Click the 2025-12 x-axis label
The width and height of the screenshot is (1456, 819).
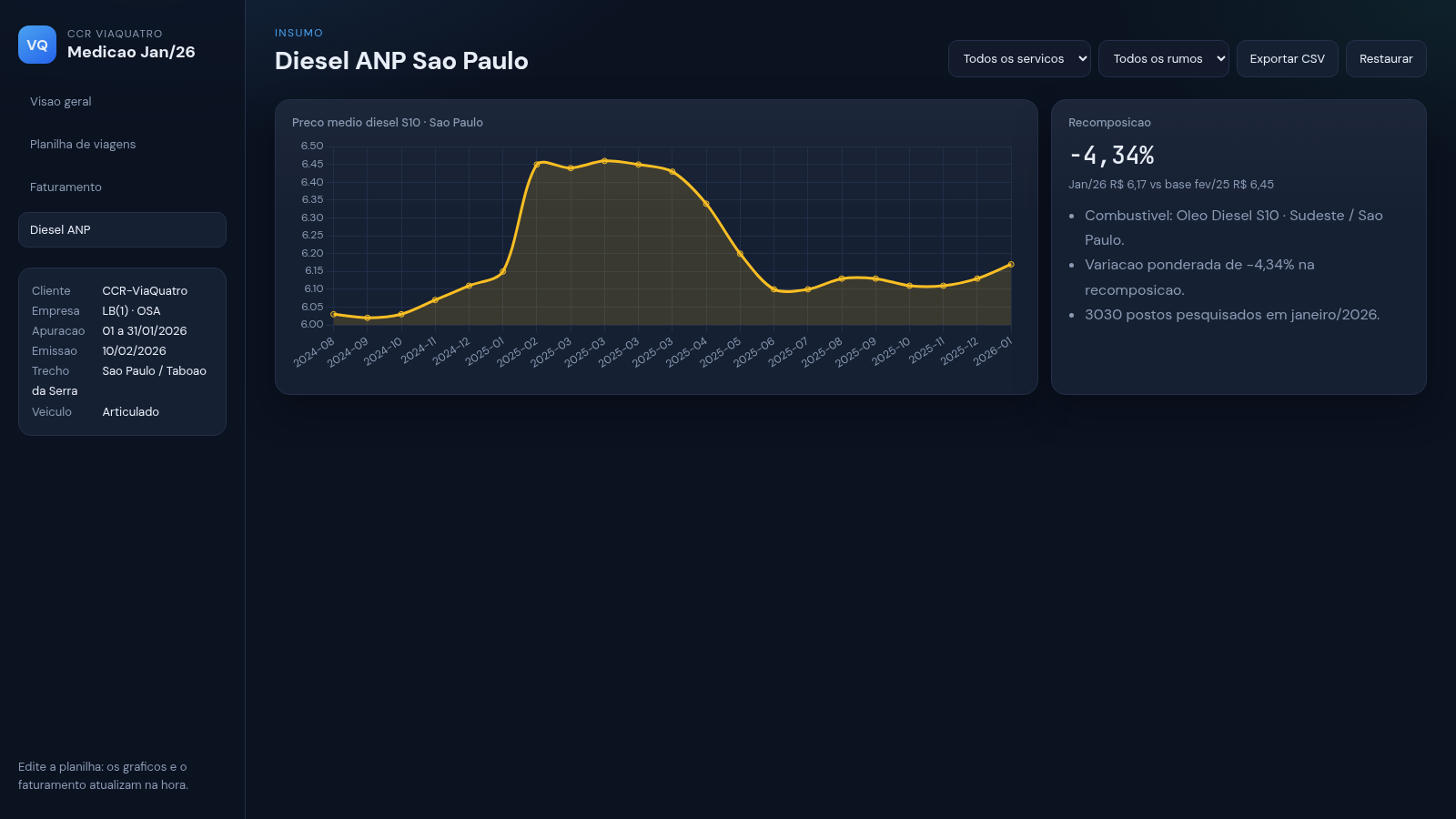[959, 351]
